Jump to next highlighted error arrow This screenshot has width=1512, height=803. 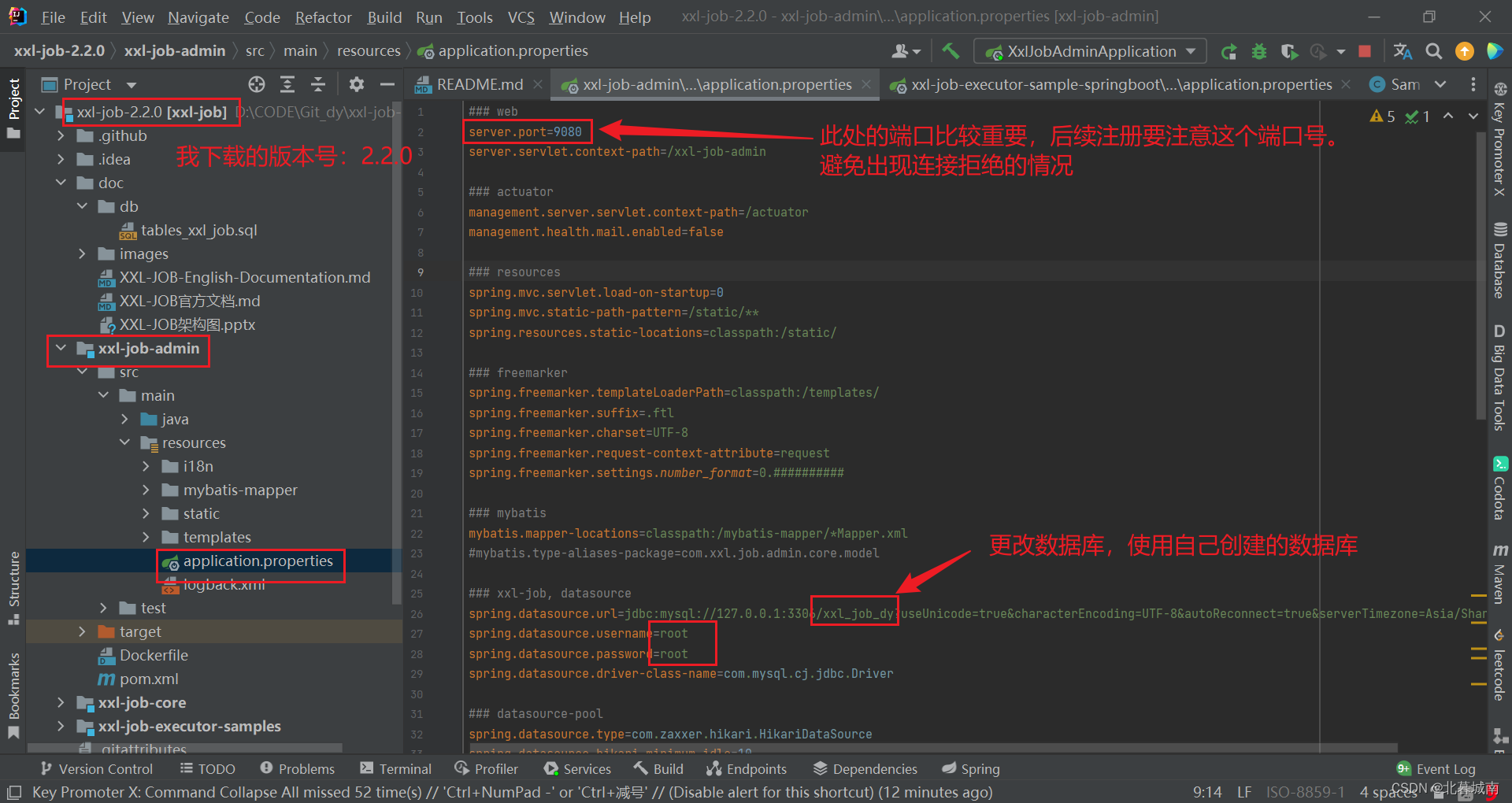[1473, 116]
